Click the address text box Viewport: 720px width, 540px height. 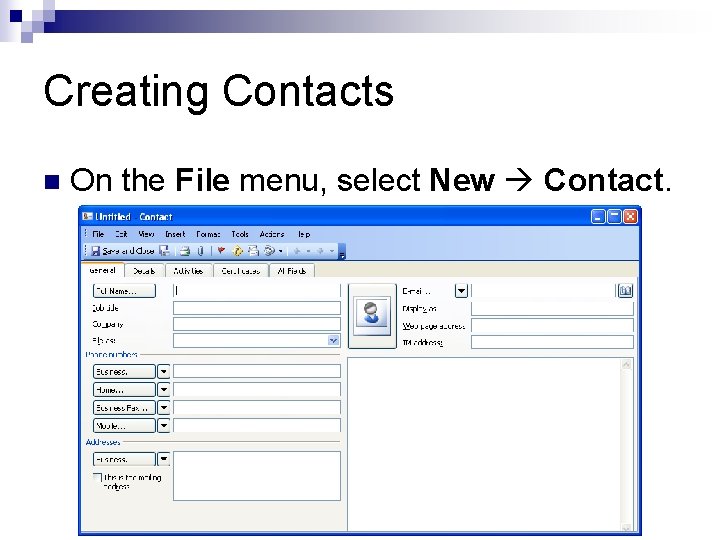(x=257, y=476)
